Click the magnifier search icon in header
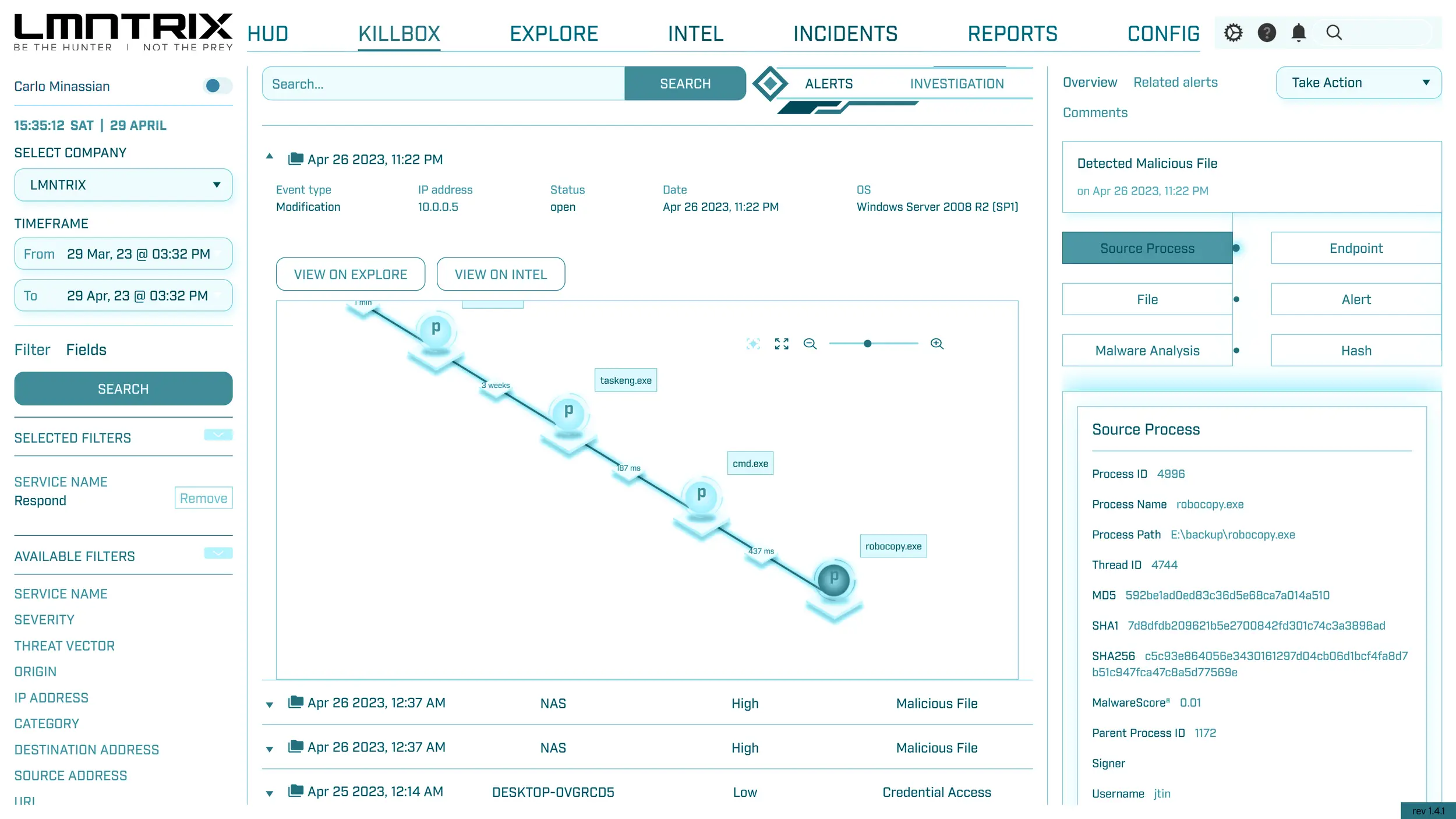The height and width of the screenshot is (819, 1456). coord(1334,33)
